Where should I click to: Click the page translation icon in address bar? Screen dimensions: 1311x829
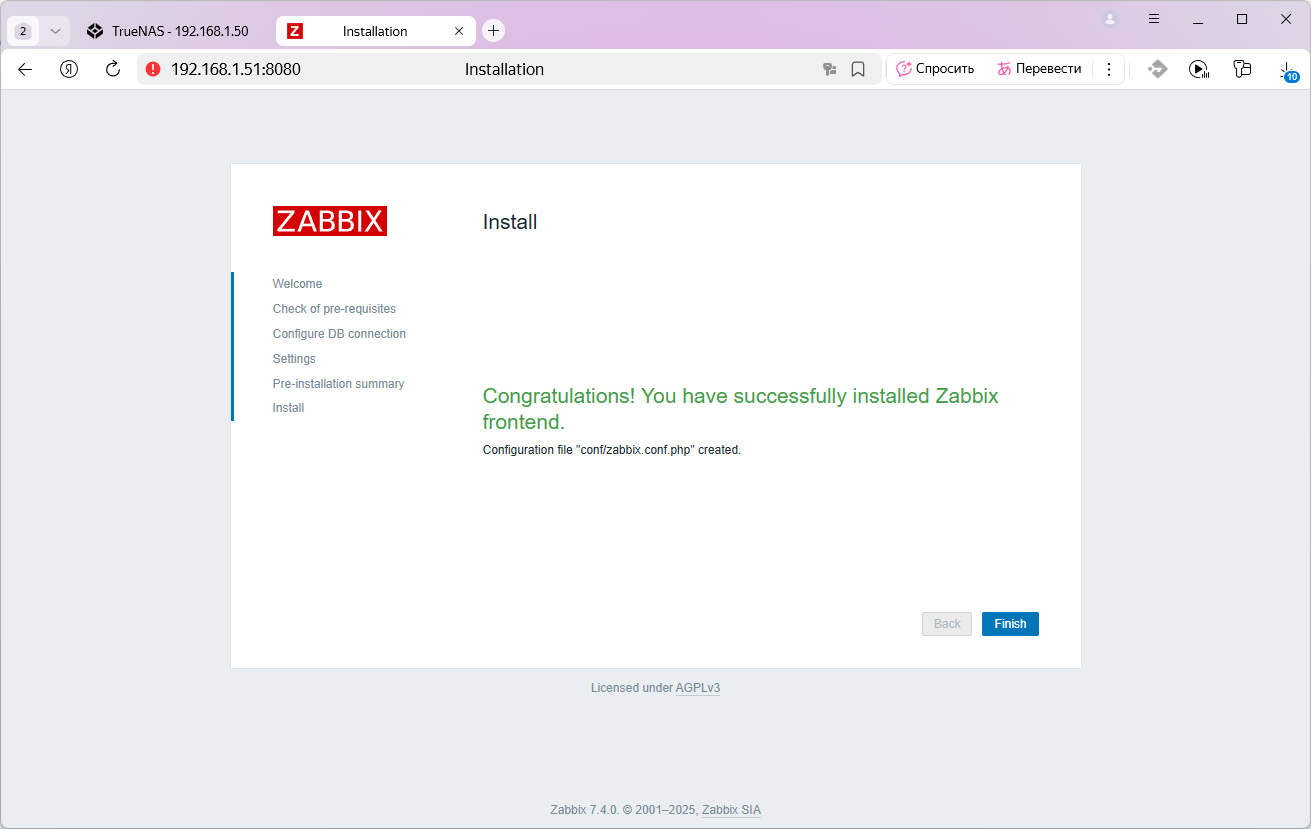[x=829, y=69]
